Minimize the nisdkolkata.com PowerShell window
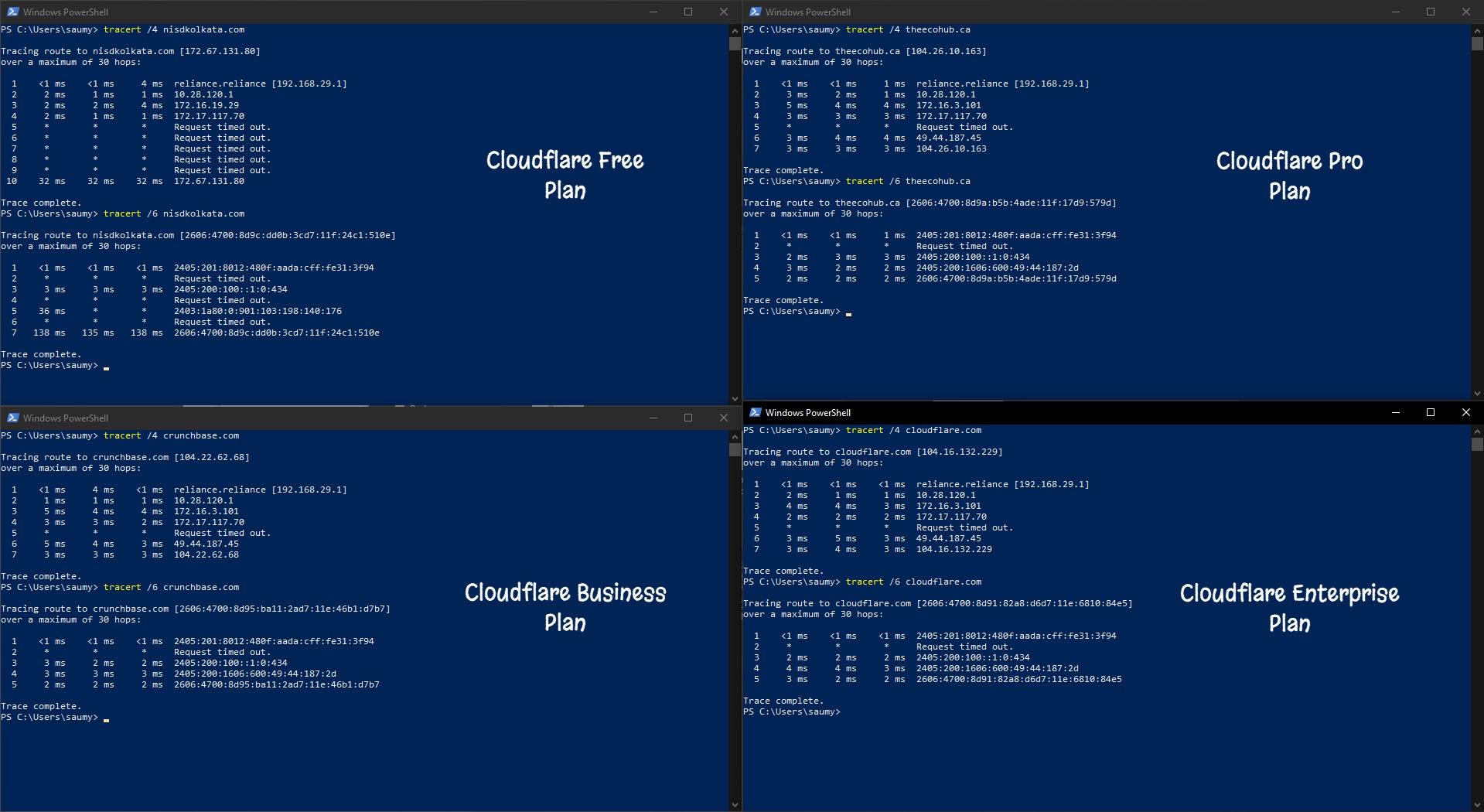This screenshot has width=1484, height=812. [653, 12]
